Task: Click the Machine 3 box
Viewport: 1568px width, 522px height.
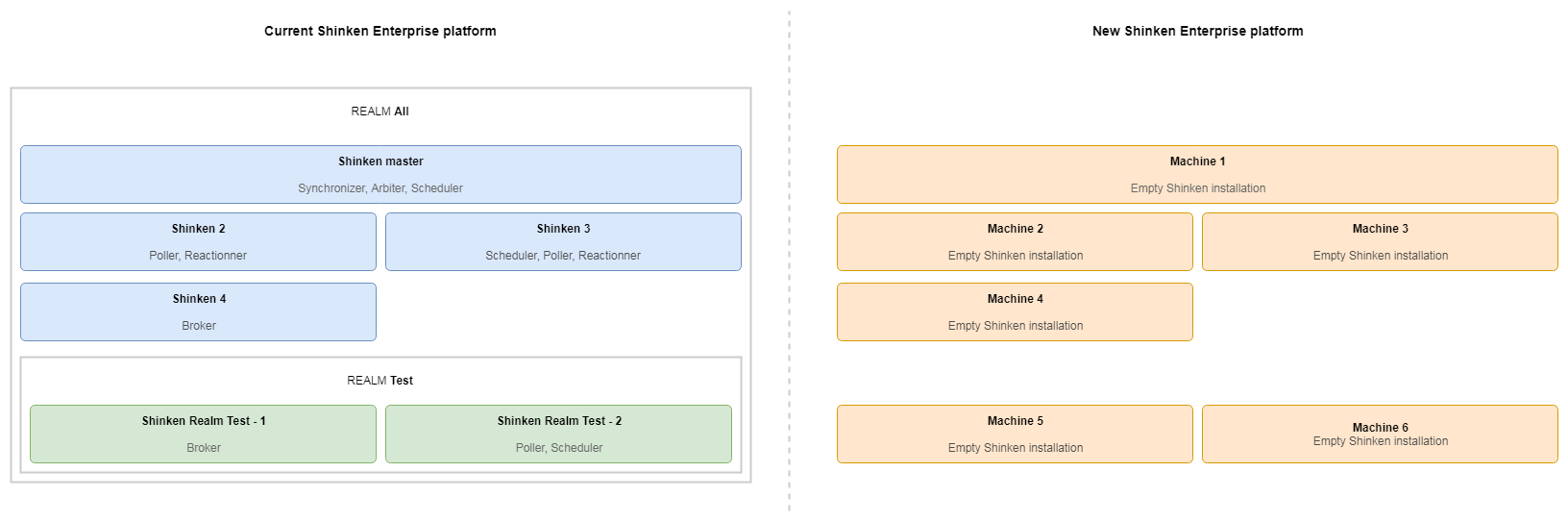Action: (1380, 242)
